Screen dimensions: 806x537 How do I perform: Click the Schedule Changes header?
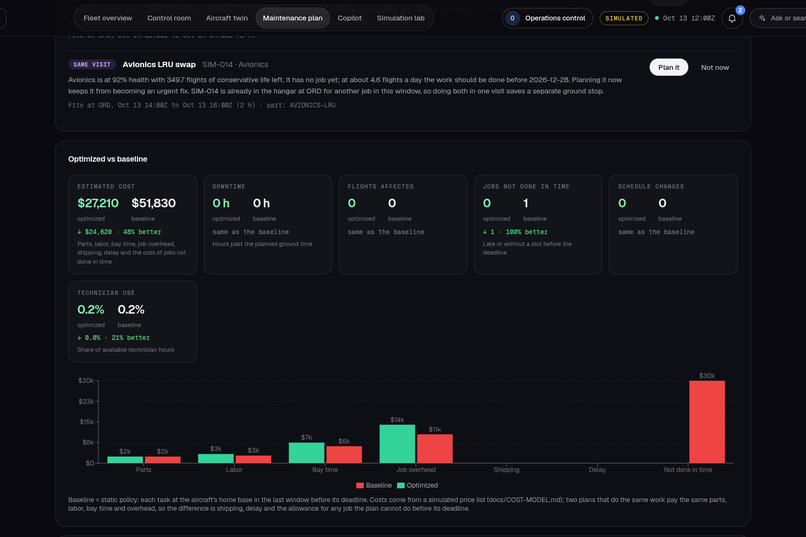(x=651, y=187)
